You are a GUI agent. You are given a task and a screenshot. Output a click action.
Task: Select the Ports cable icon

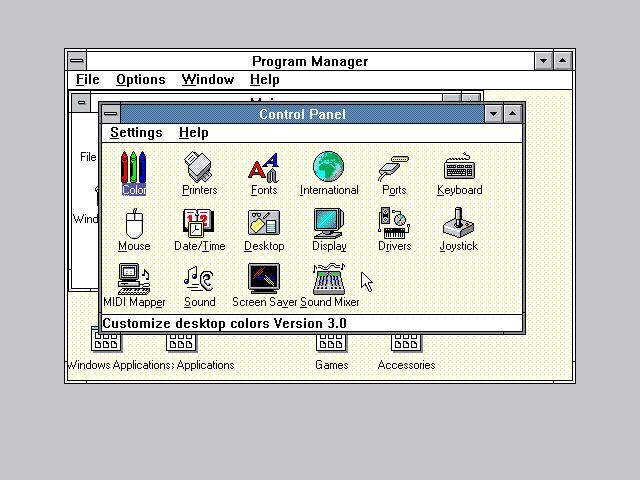[394, 168]
